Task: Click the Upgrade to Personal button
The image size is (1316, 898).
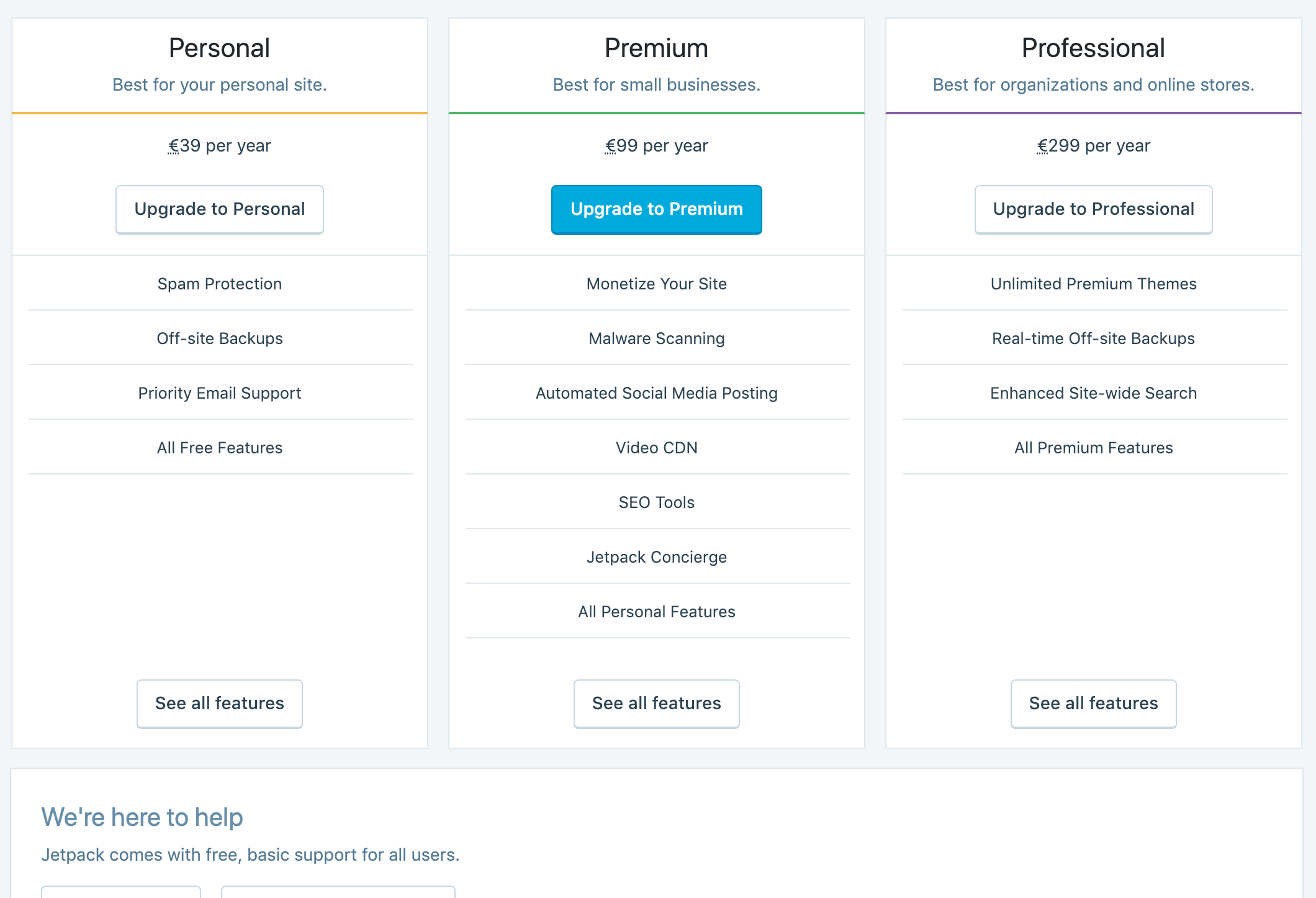Action: (x=219, y=209)
